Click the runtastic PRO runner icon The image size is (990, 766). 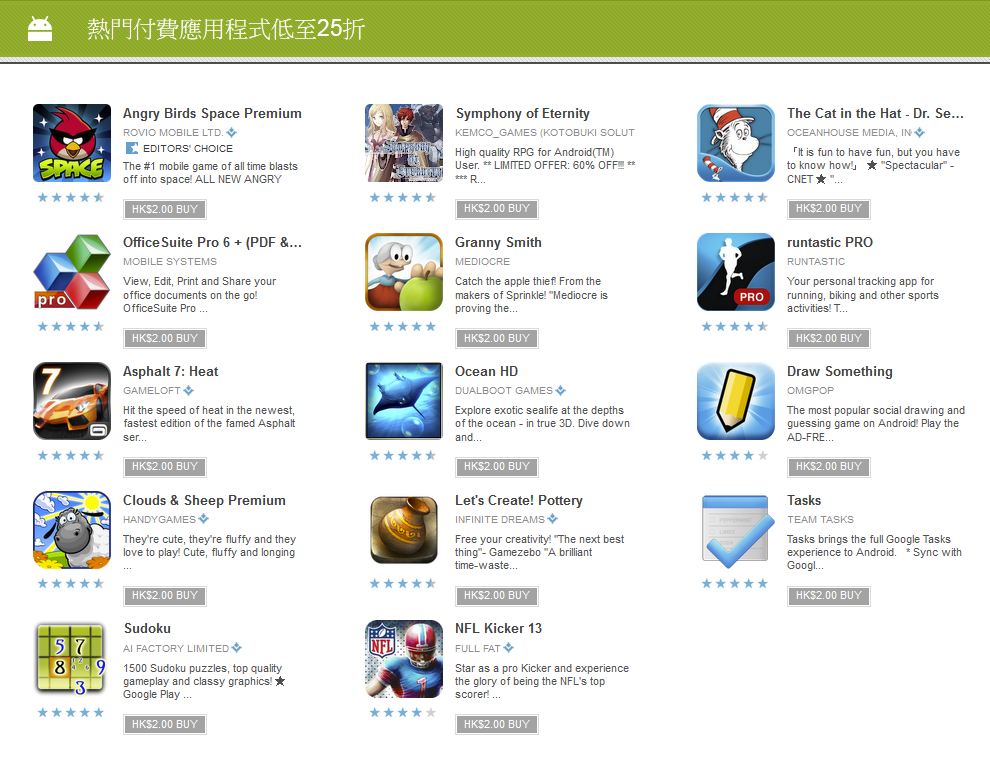click(x=736, y=272)
